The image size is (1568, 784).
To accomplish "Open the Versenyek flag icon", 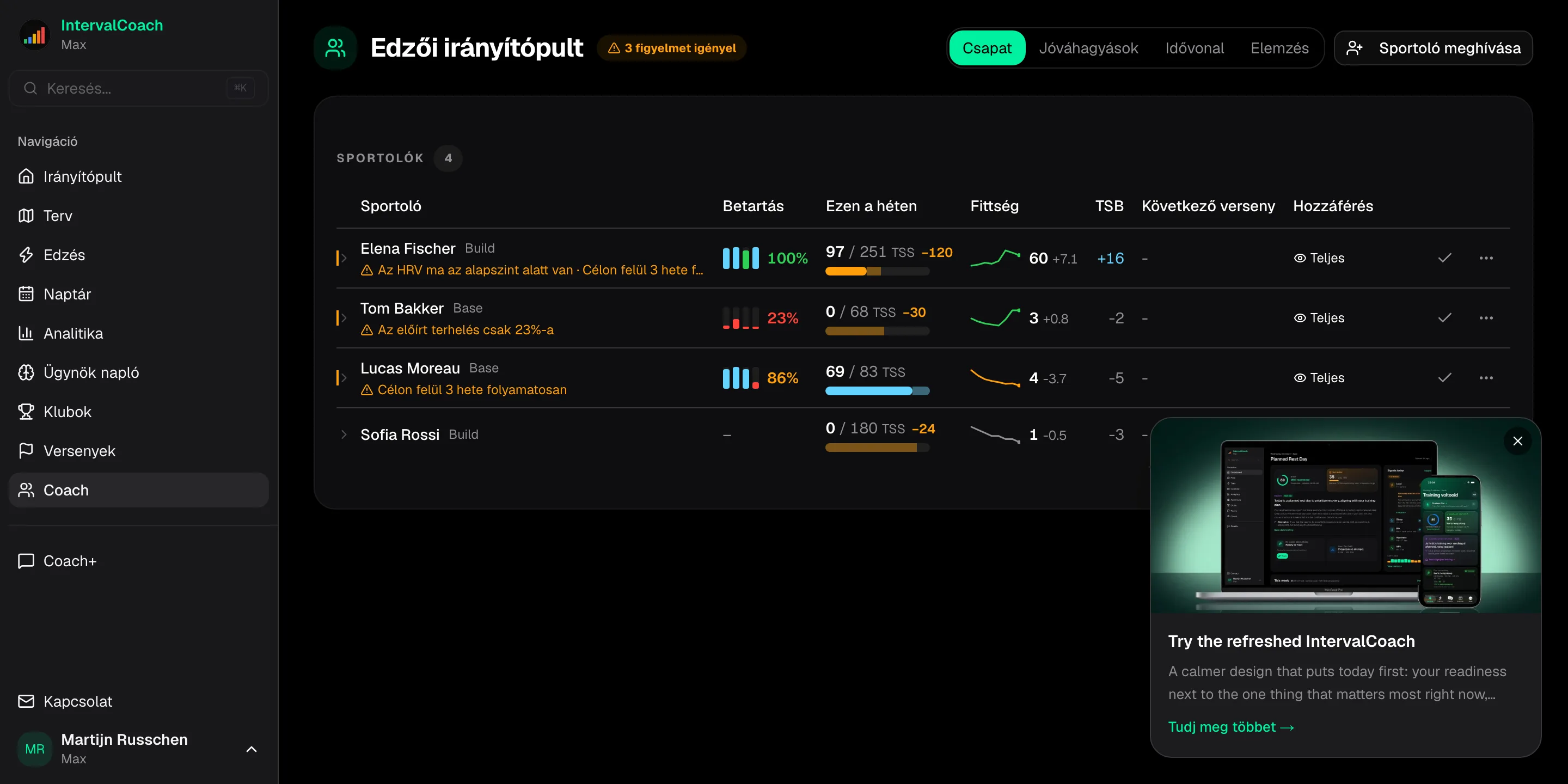I will click(x=26, y=450).
